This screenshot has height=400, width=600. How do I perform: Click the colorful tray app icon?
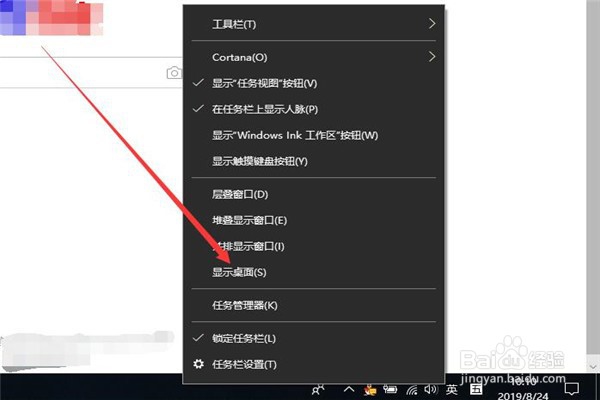coord(370,390)
